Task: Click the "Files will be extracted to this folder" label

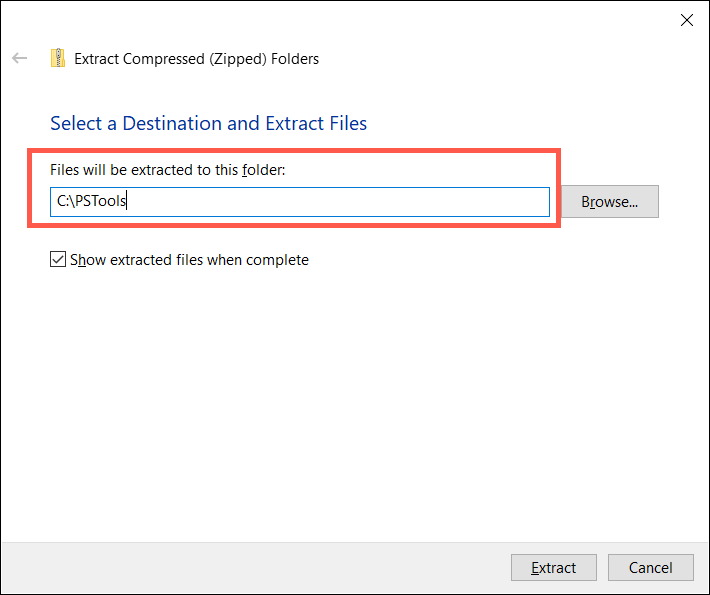Action: point(168,170)
